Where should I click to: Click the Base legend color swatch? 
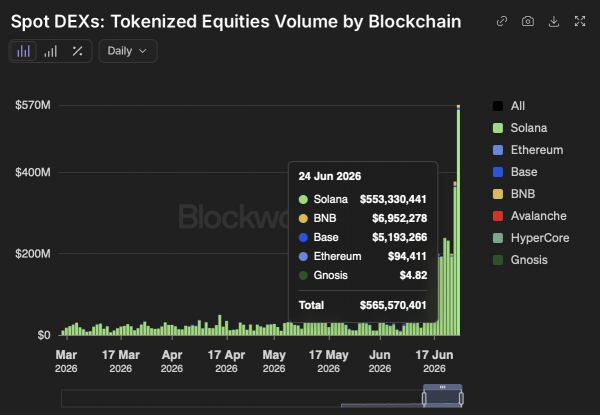pos(498,172)
